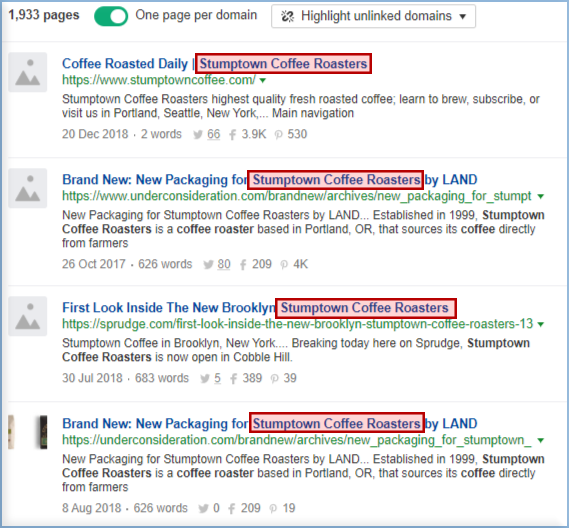Screen dimensions: 569x528
Task: Toggle the One page per domain switch
Action: click(x=111, y=16)
